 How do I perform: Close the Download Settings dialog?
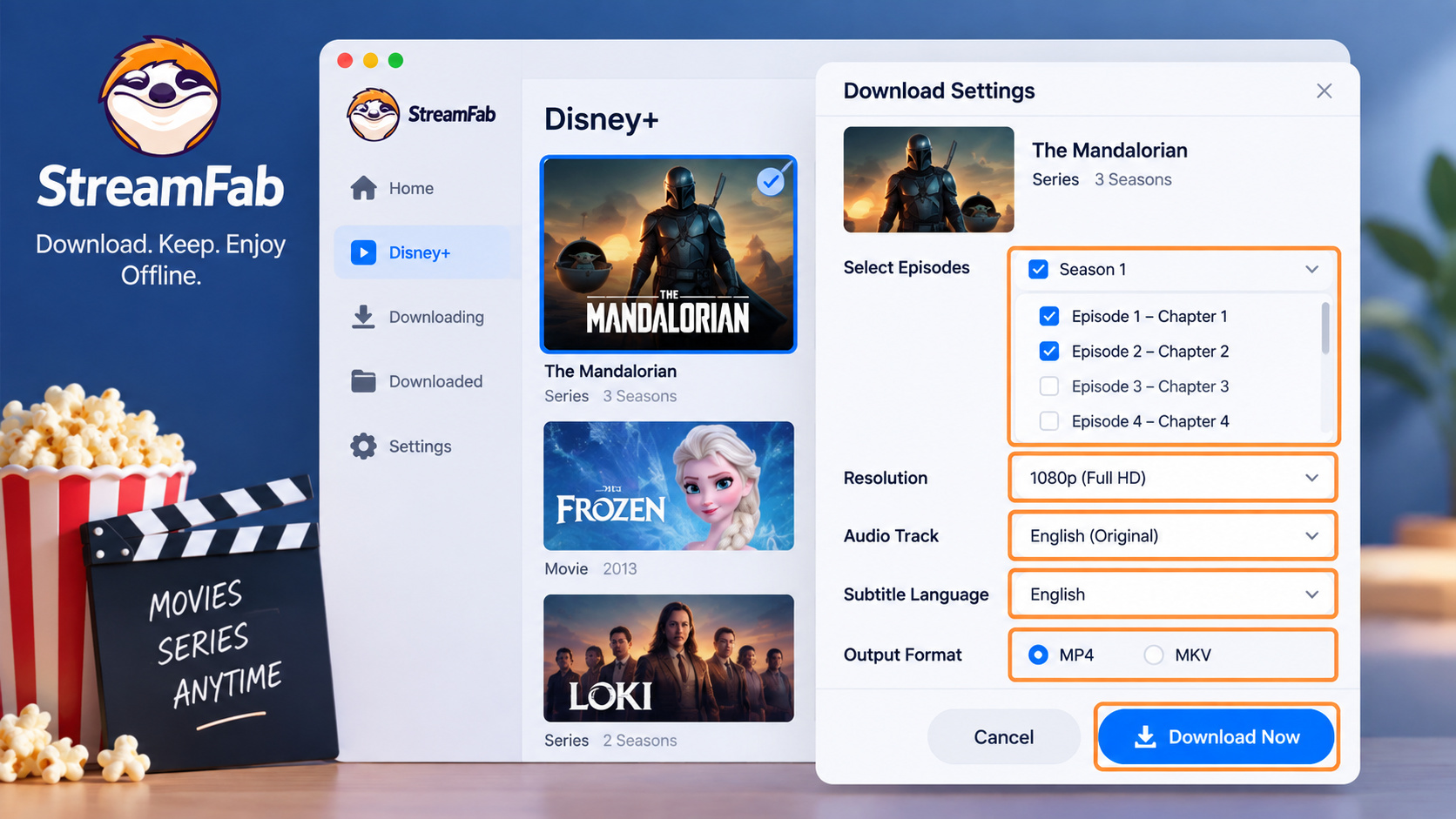tap(1325, 91)
